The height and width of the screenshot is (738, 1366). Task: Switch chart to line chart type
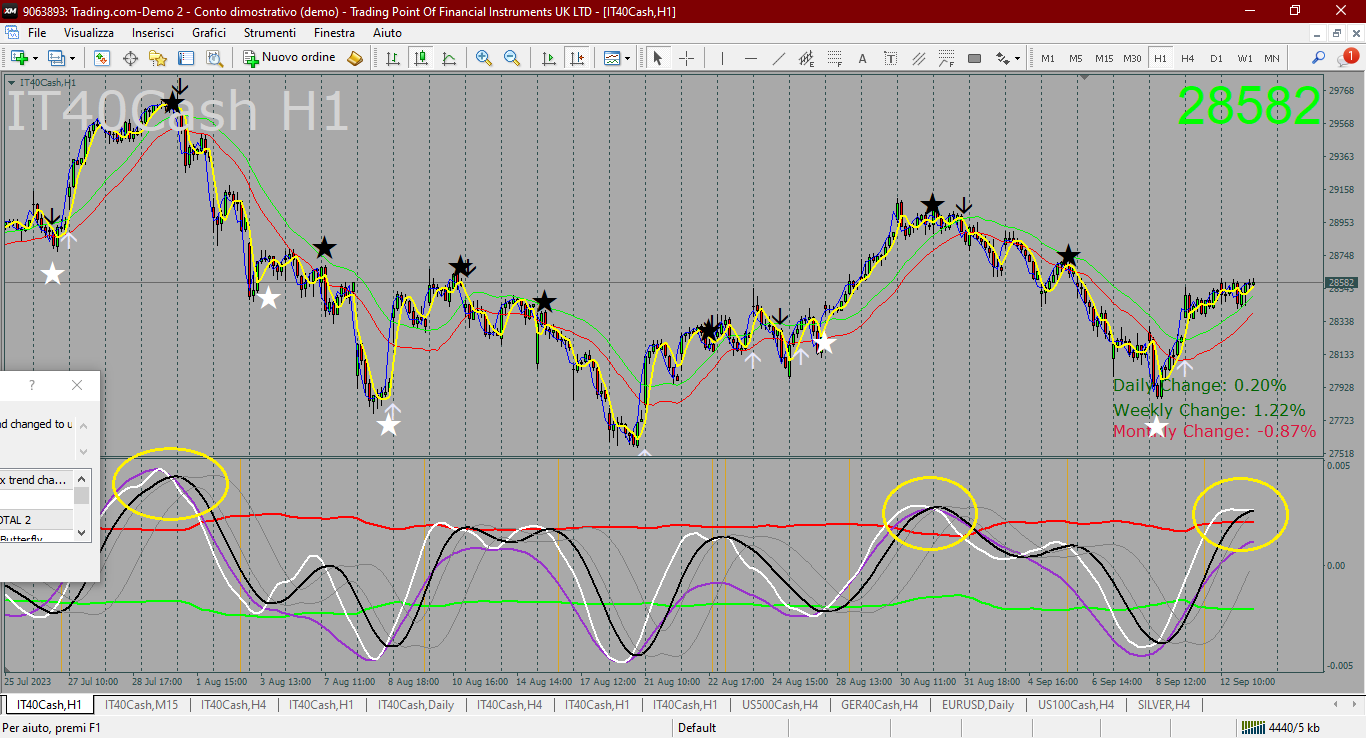pos(449,58)
